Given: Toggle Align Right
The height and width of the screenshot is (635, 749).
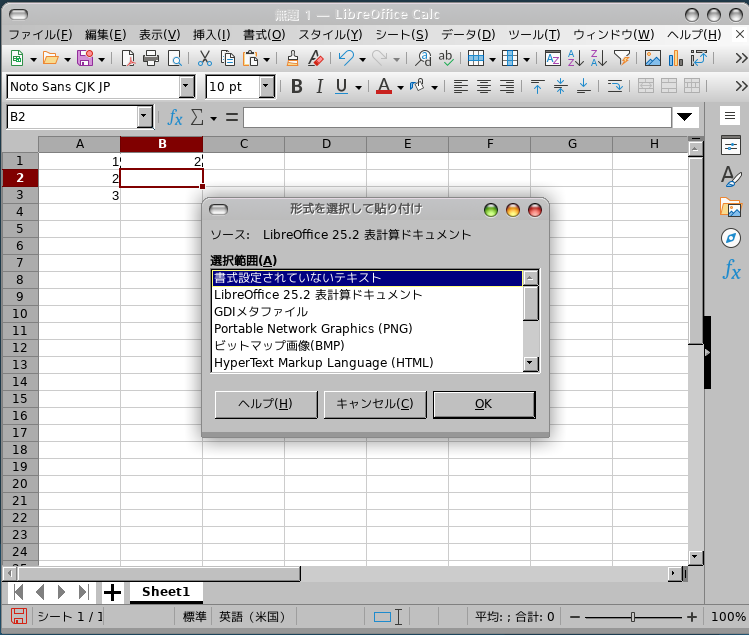Looking at the screenshot, I should tap(507, 86).
